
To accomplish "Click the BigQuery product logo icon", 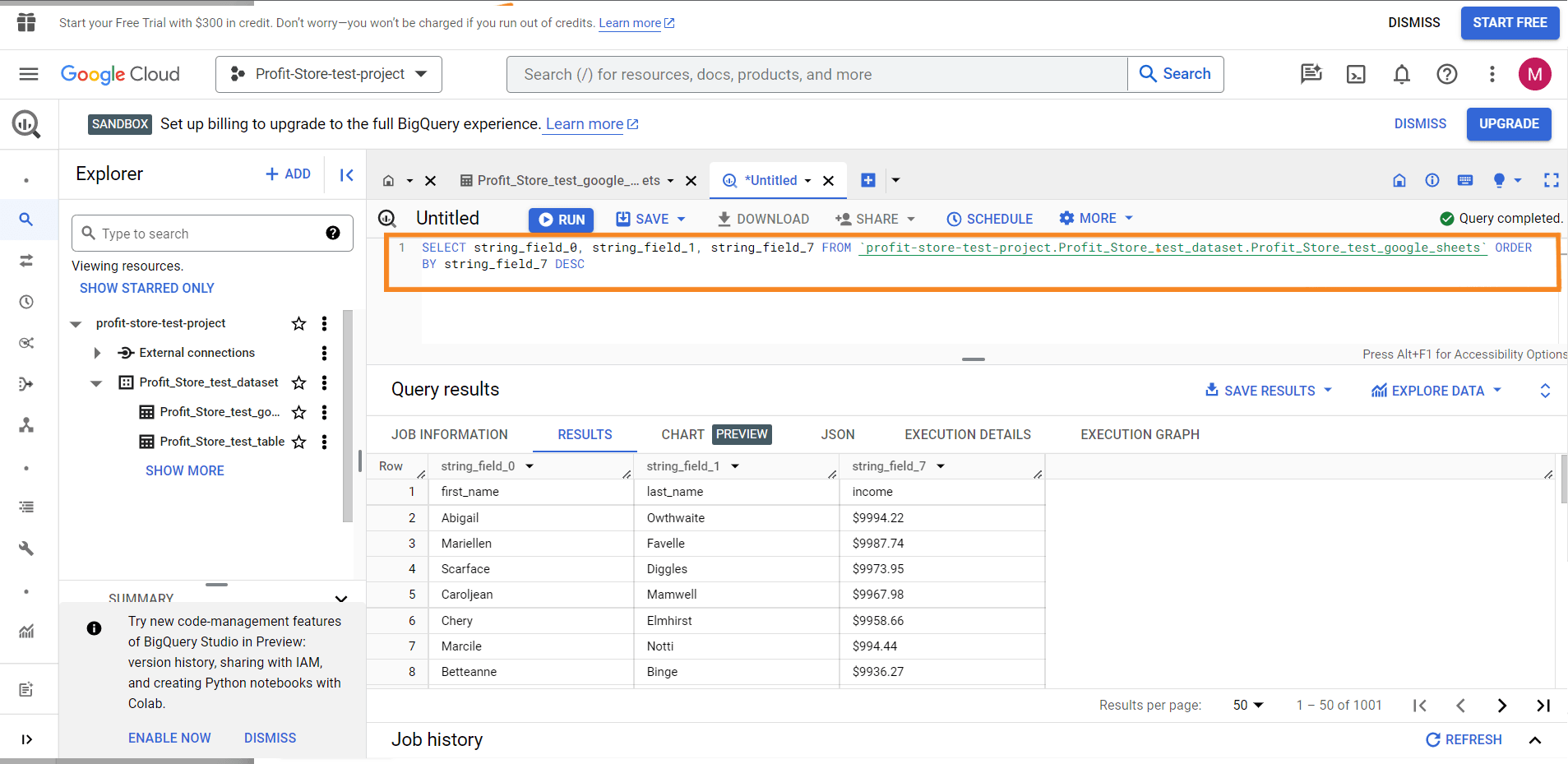I will point(26,124).
